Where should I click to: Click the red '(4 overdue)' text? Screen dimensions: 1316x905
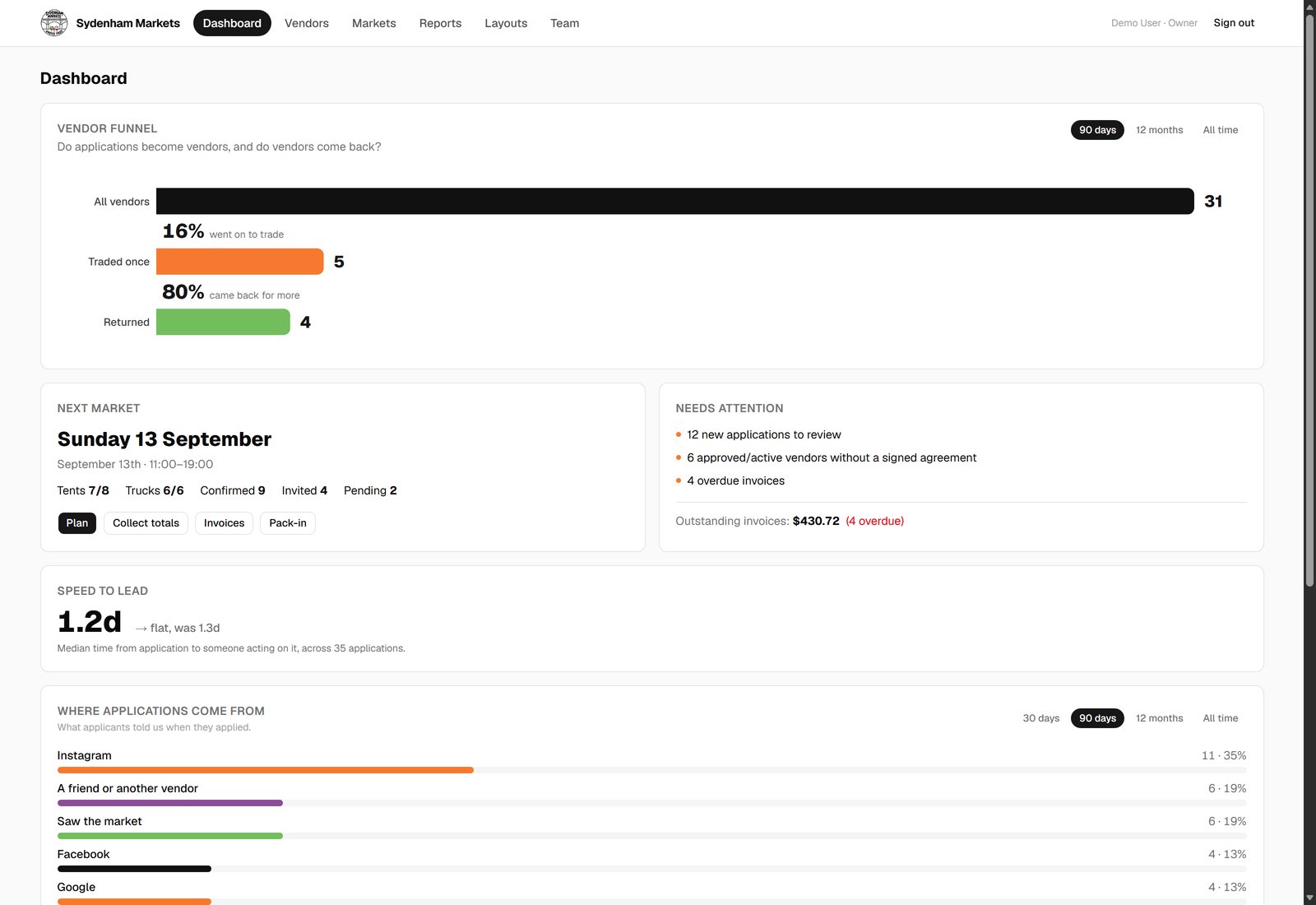coord(875,521)
